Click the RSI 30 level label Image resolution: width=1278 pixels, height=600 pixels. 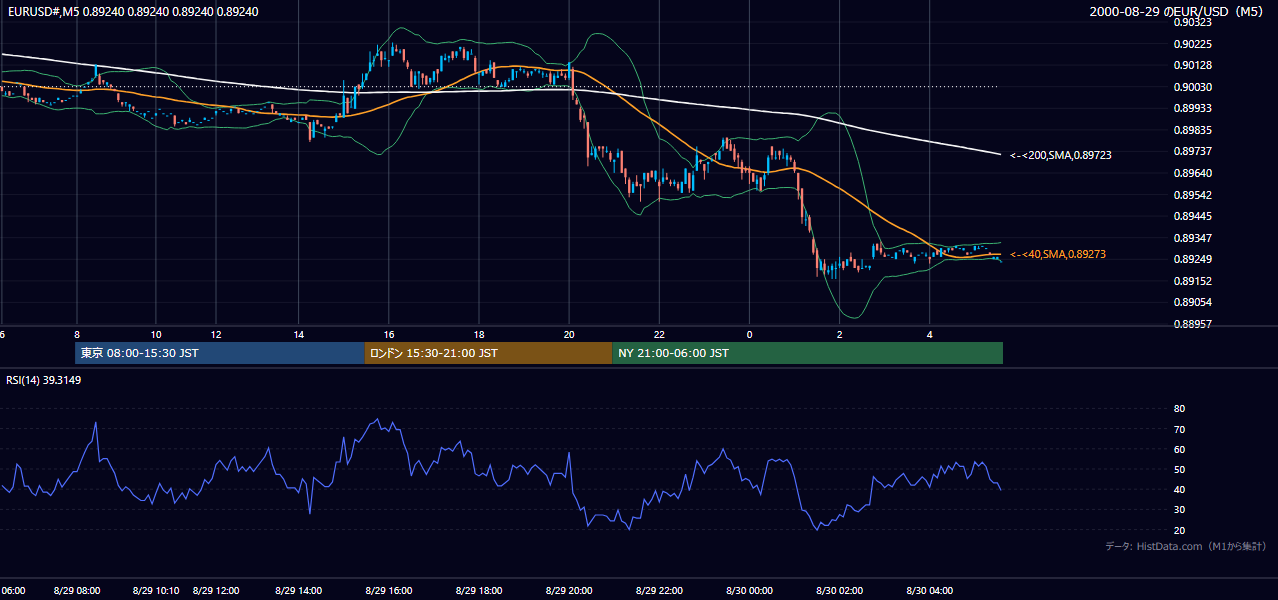[1179, 510]
